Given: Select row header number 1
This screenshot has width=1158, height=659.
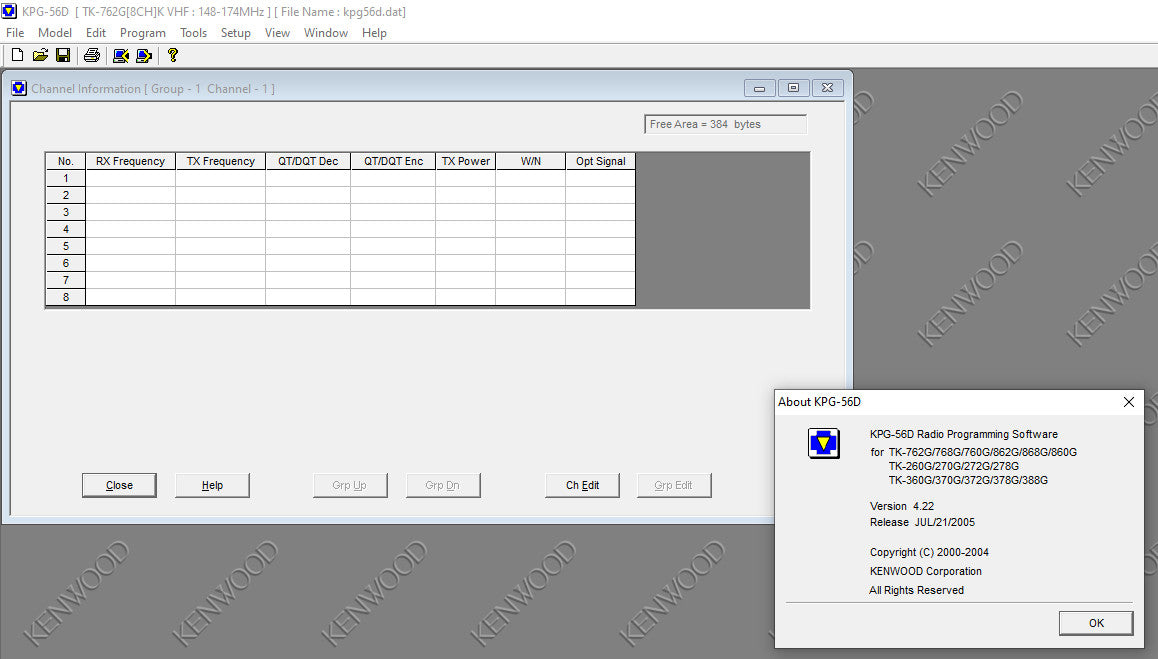Looking at the screenshot, I should pos(66,178).
